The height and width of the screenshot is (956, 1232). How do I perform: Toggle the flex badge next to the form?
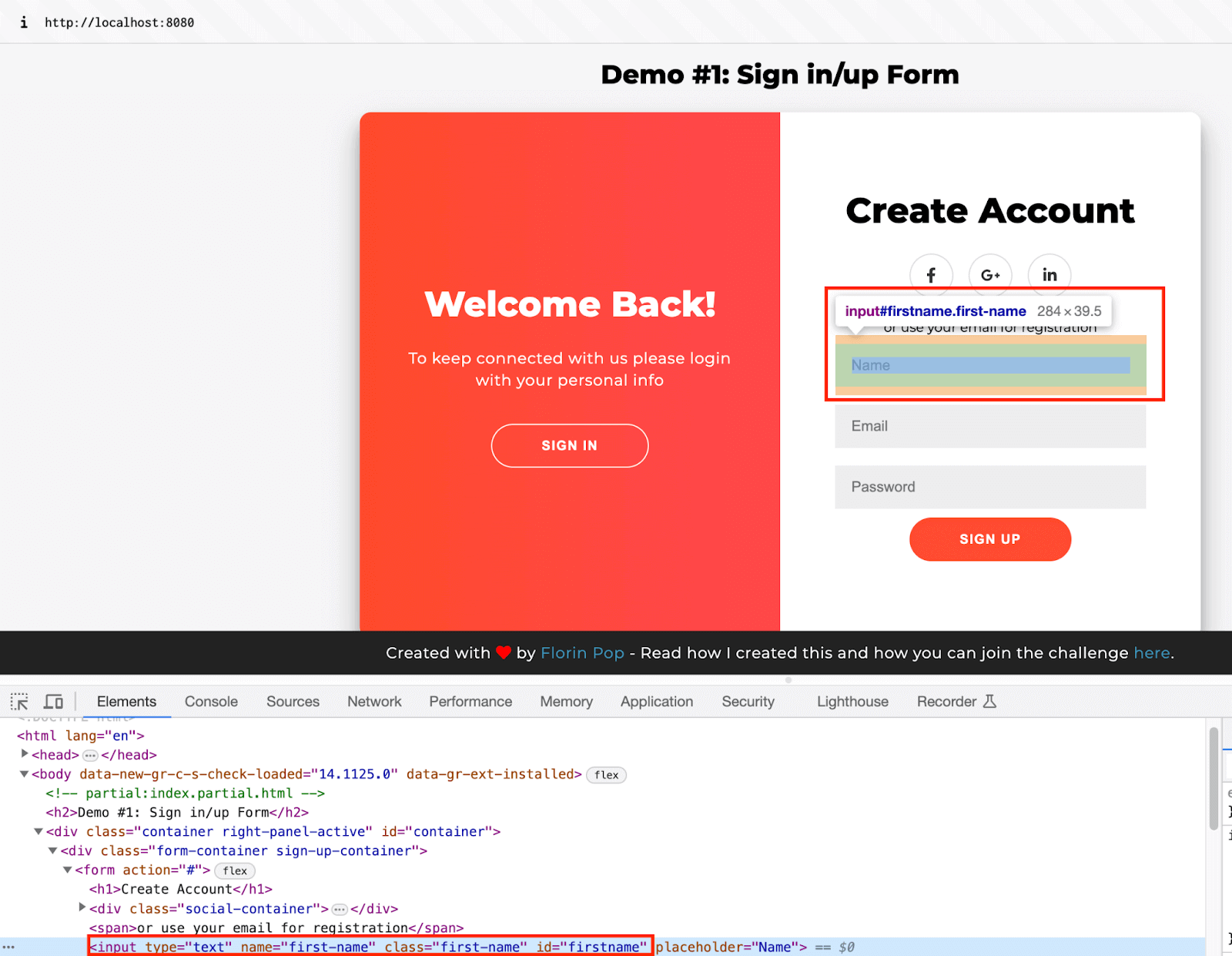[x=235, y=870]
